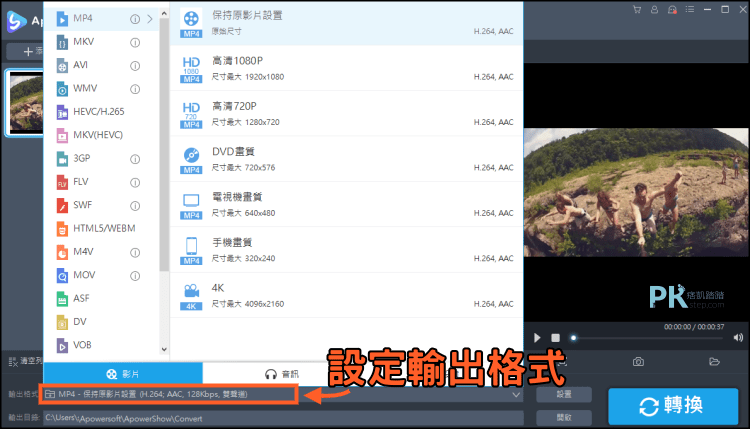Image resolution: width=750 pixels, height=429 pixels.
Task: Click the add files plus button
Action: click(x=27, y=51)
